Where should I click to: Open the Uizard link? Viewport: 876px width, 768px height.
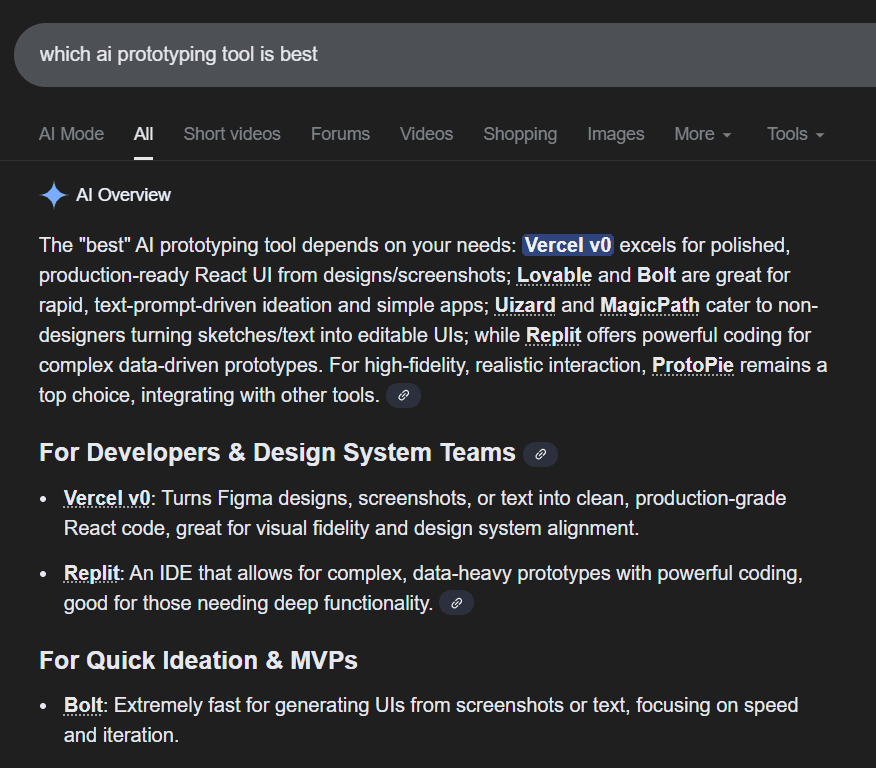pyautogui.click(x=525, y=306)
